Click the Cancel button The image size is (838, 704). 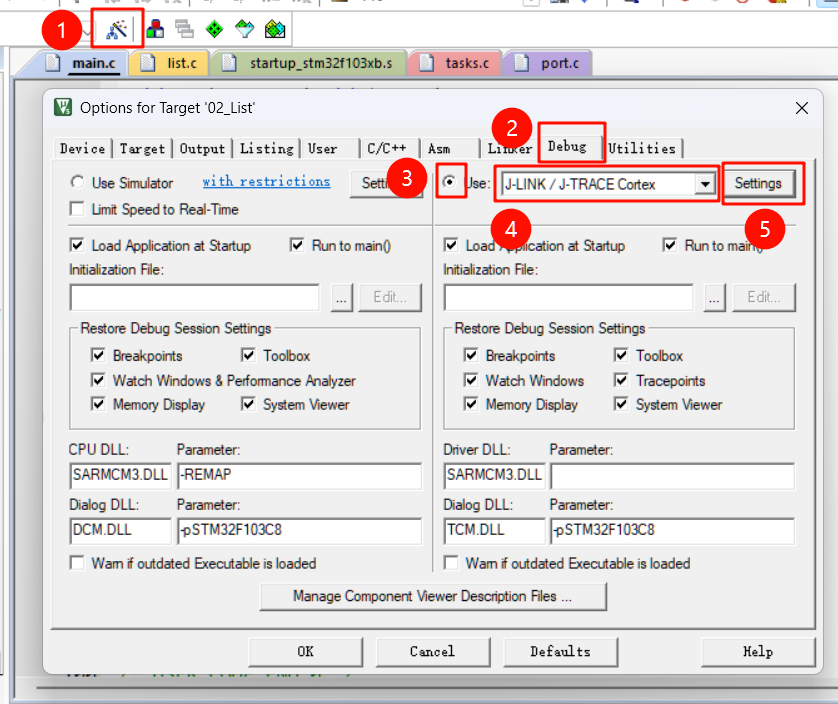tap(433, 652)
